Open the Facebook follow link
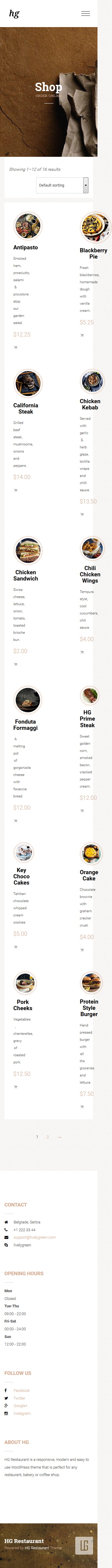The height and width of the screenshot is (1568, 112). click(21, 1390)
